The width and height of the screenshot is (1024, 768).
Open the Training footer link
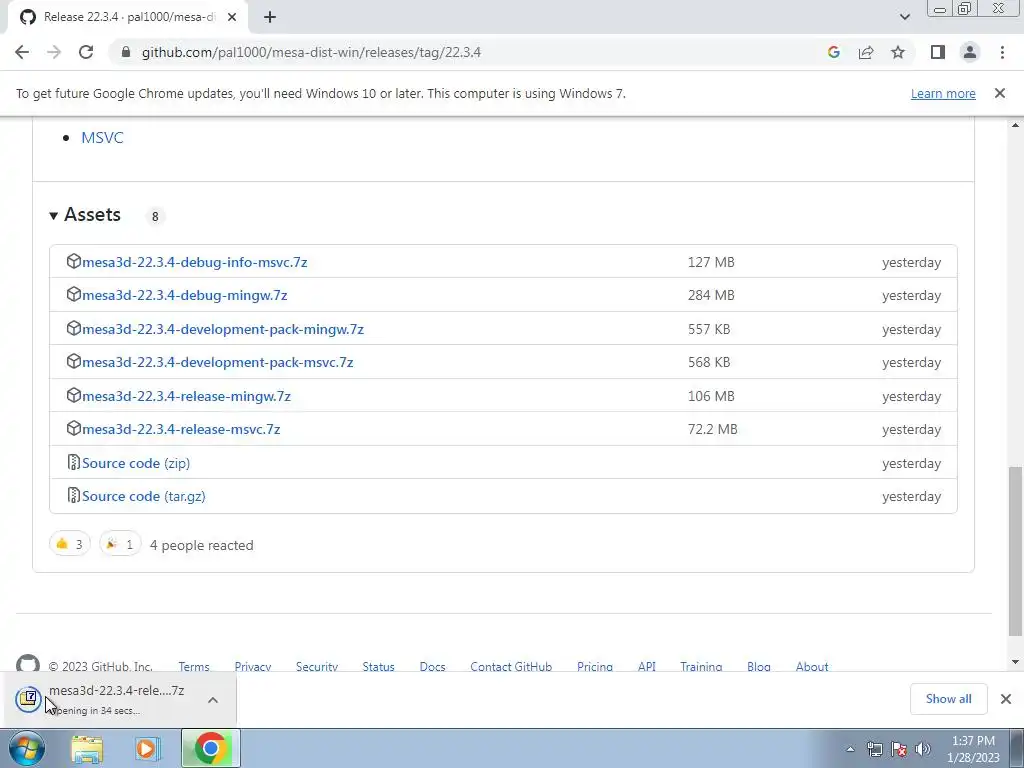[701, 667]
